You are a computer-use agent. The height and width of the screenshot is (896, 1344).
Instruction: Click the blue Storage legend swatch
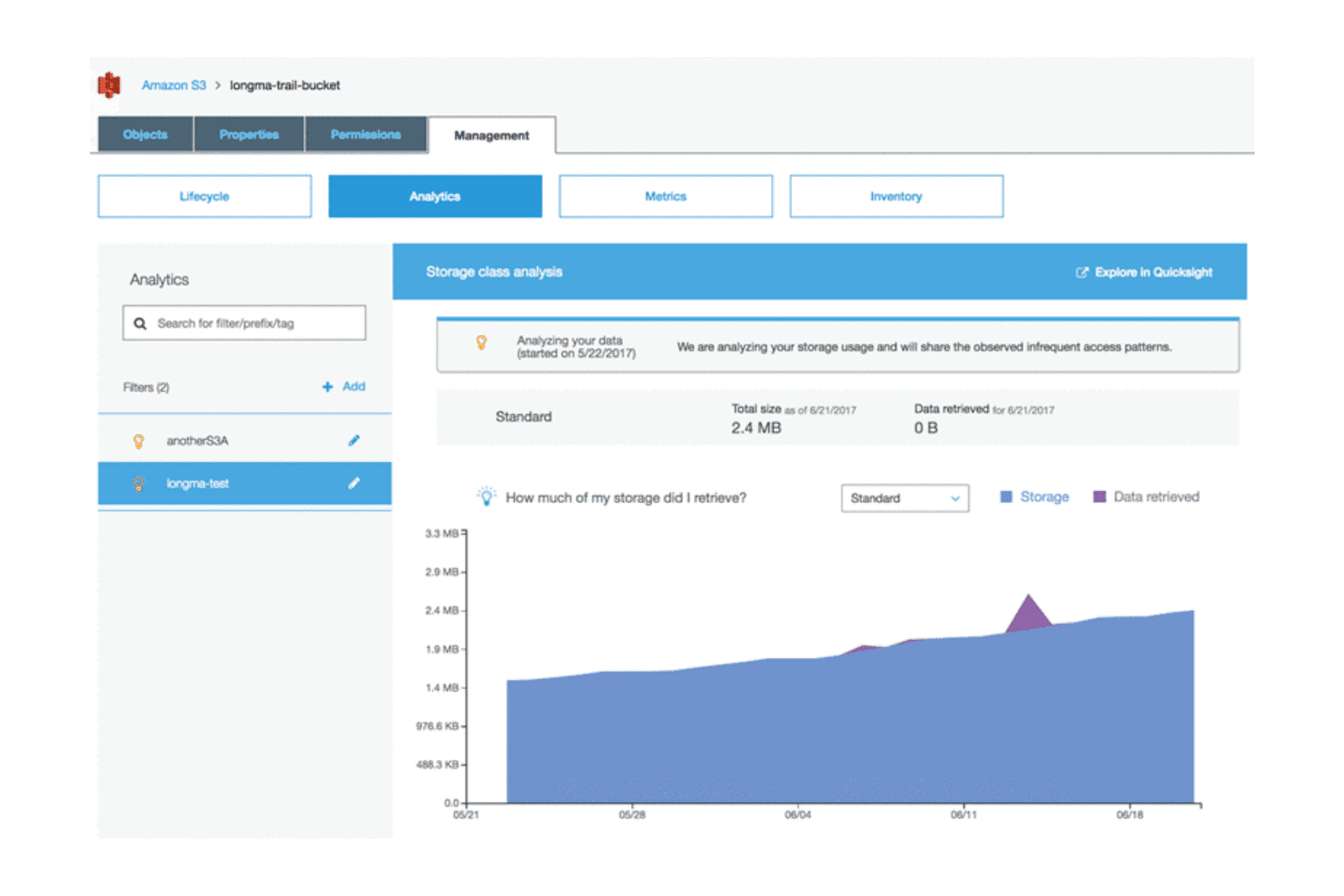tap(1006, 497)
